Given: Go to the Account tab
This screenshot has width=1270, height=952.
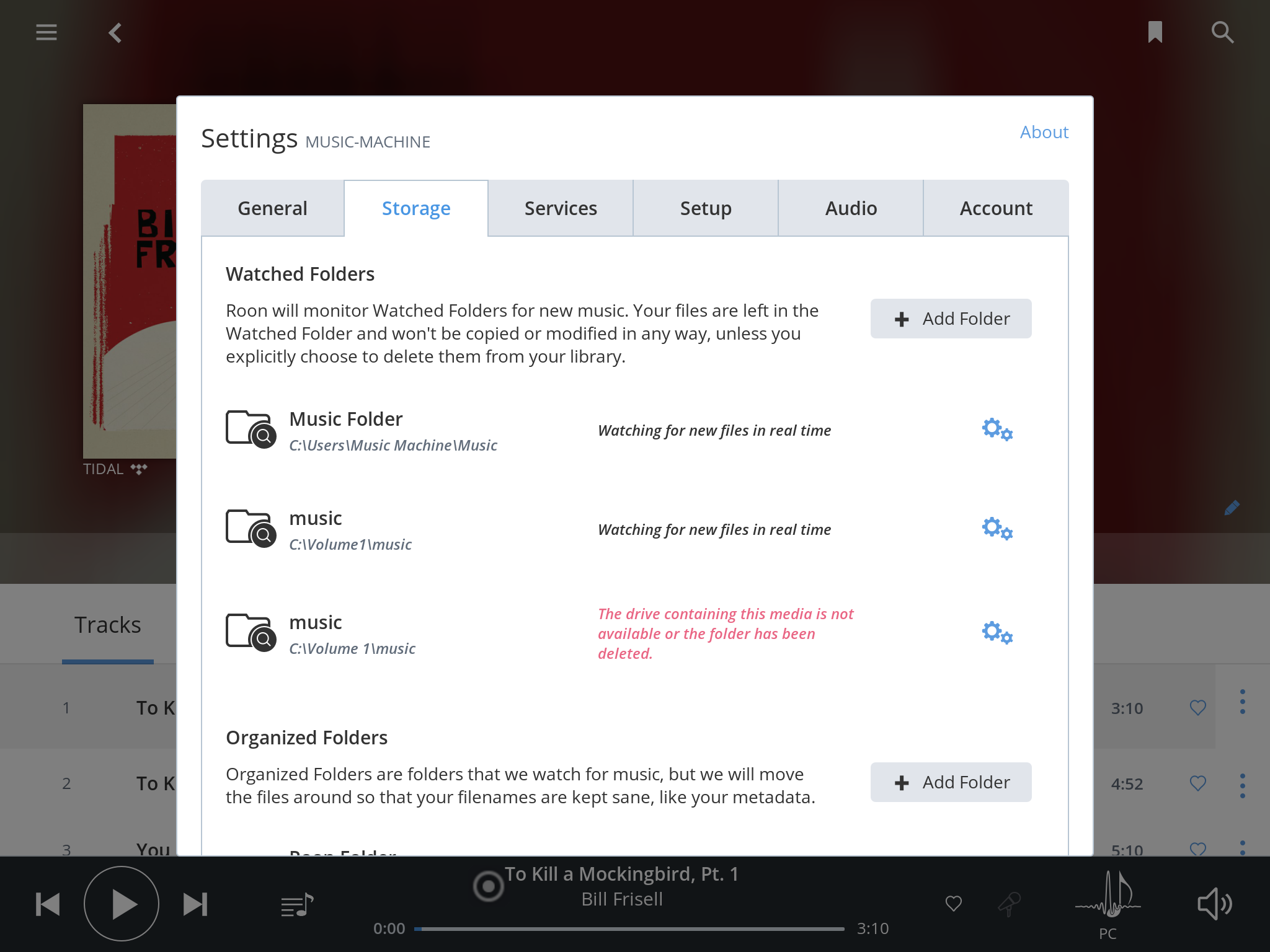Looking at the screenshot, I should [996, 208].
